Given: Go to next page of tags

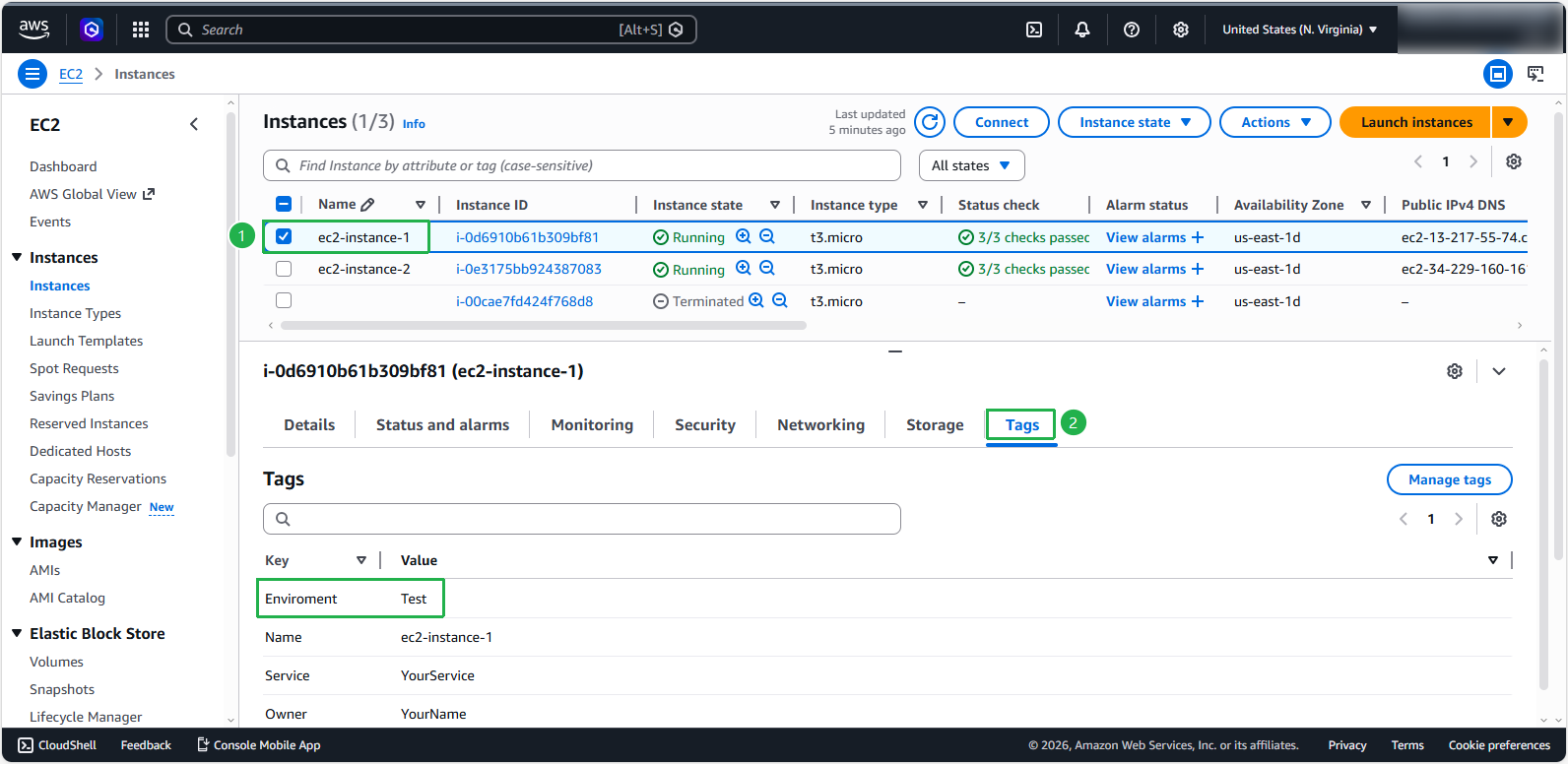Looking at the screenshot, I should (1459, 519).
